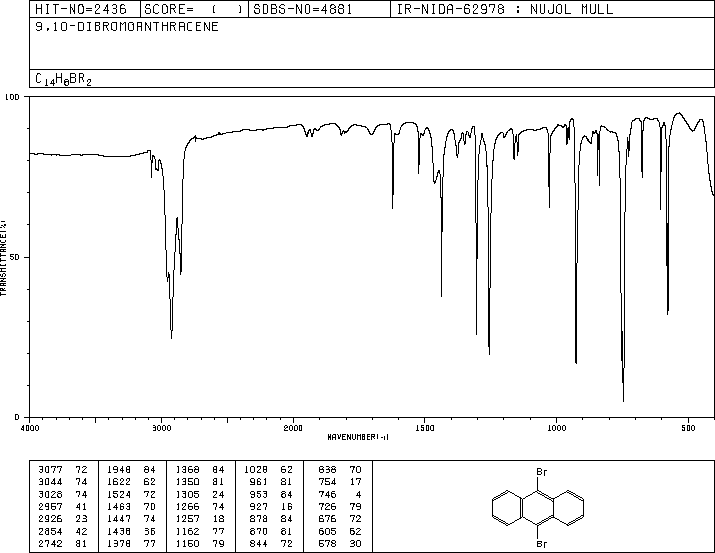The image size is (715, 553).
Task: Click the 754 wavenumber in the last column
Action: 327,482
